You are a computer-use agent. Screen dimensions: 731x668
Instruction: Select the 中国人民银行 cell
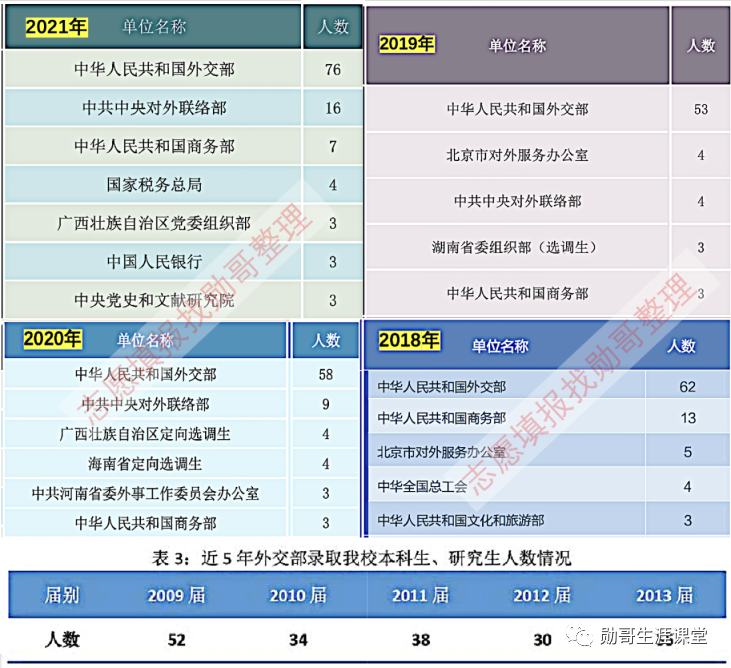154,262
